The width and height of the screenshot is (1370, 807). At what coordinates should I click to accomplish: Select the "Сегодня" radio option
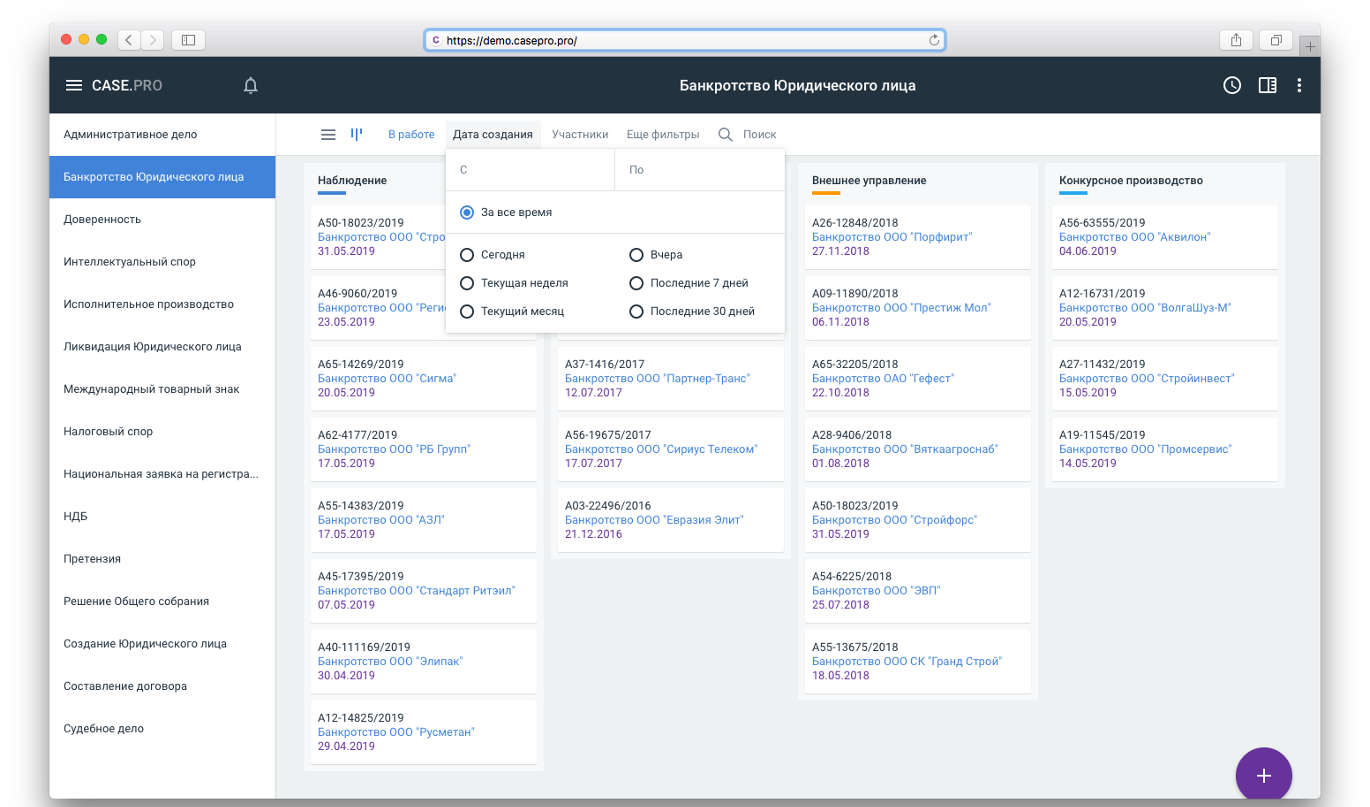click(x=467, y=255)
